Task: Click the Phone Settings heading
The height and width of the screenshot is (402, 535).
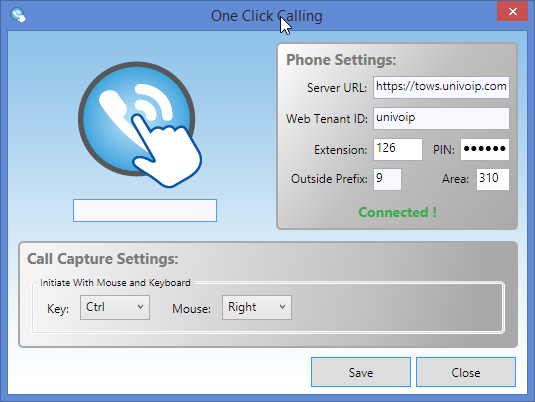Action: pyautogui.click(x=341, y=60)
